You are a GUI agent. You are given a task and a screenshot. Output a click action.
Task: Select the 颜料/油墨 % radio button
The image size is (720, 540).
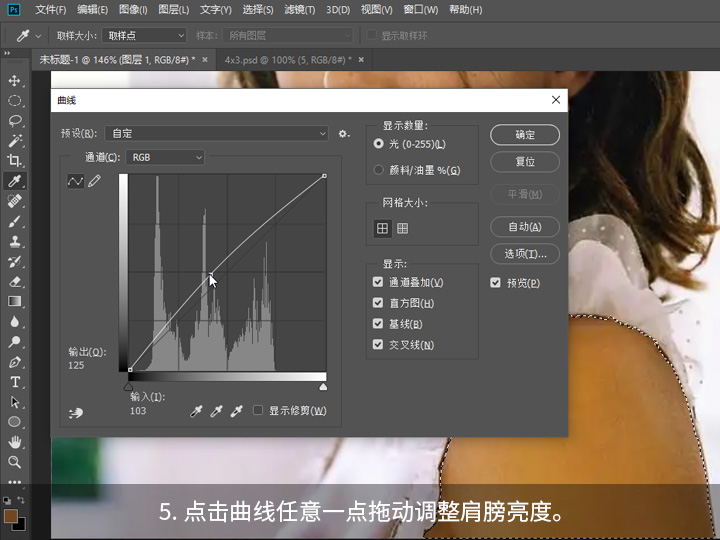[378, 170]
